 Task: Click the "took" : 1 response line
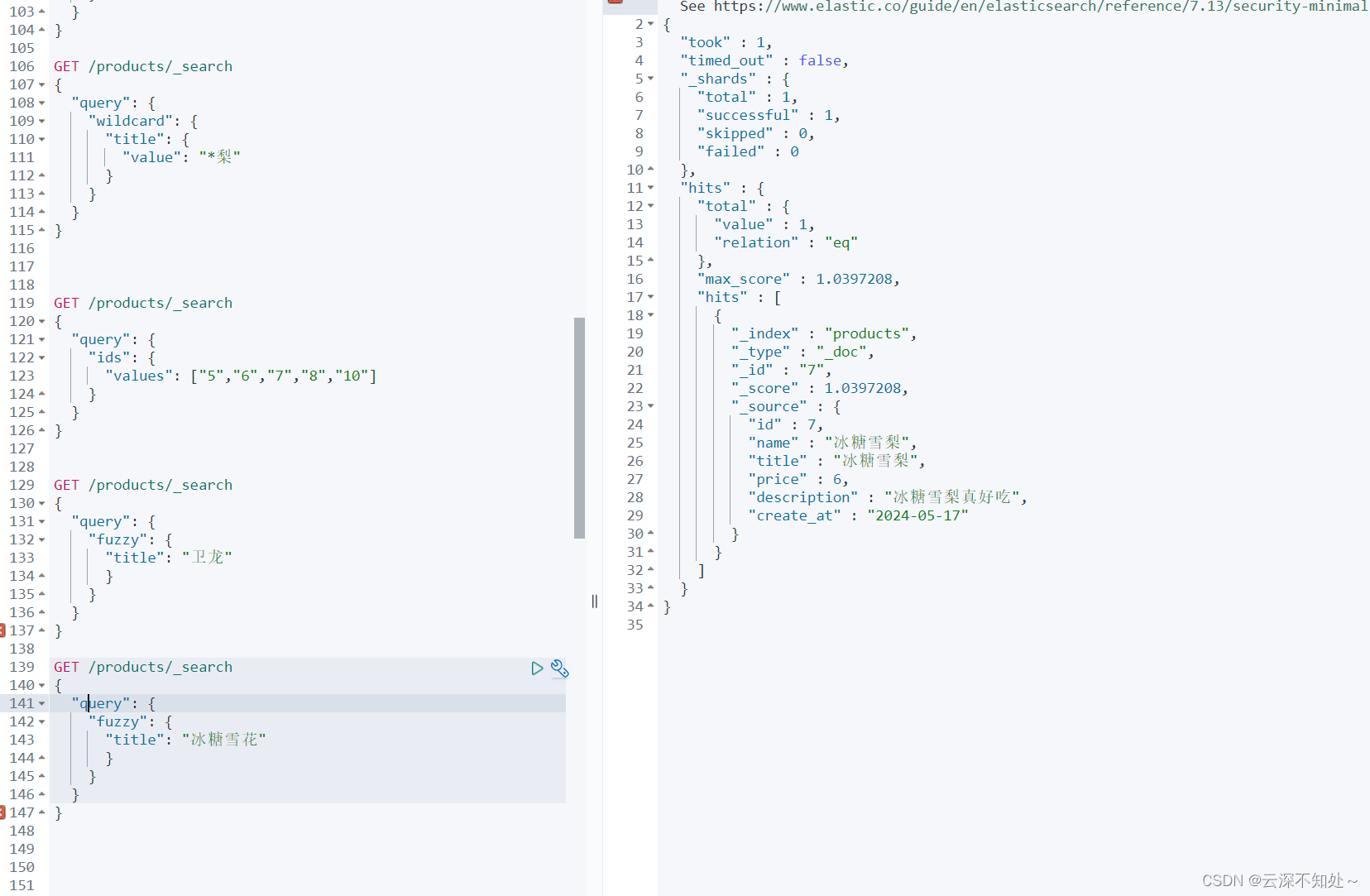pos(726,42)
